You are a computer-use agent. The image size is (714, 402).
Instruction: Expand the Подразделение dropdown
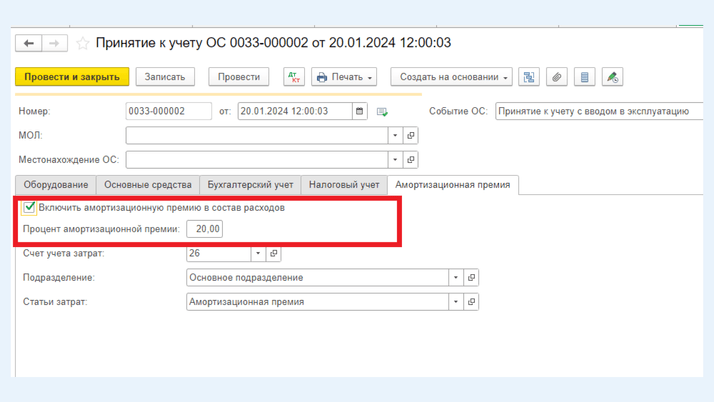coord(456,277)
